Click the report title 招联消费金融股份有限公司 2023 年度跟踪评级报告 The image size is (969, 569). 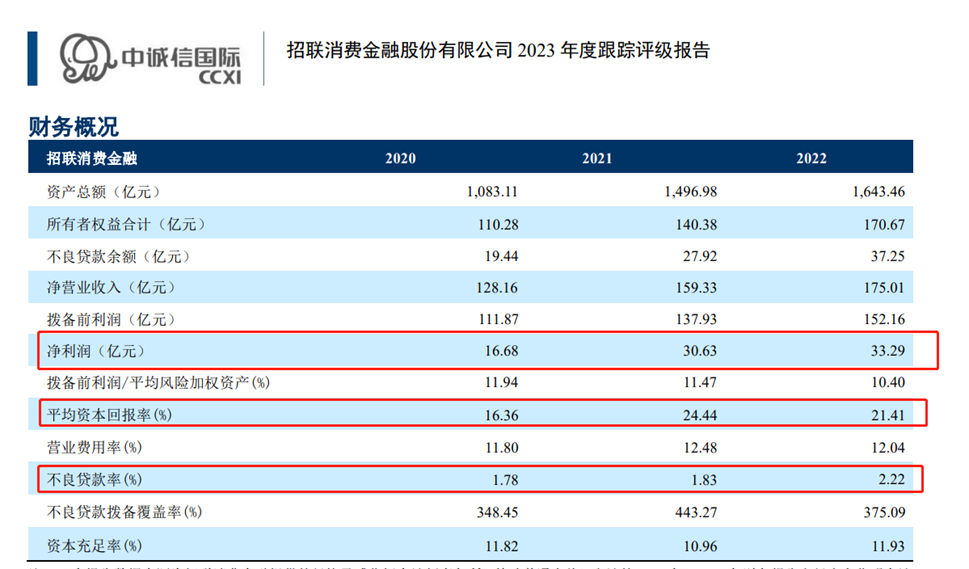(497, 50)
